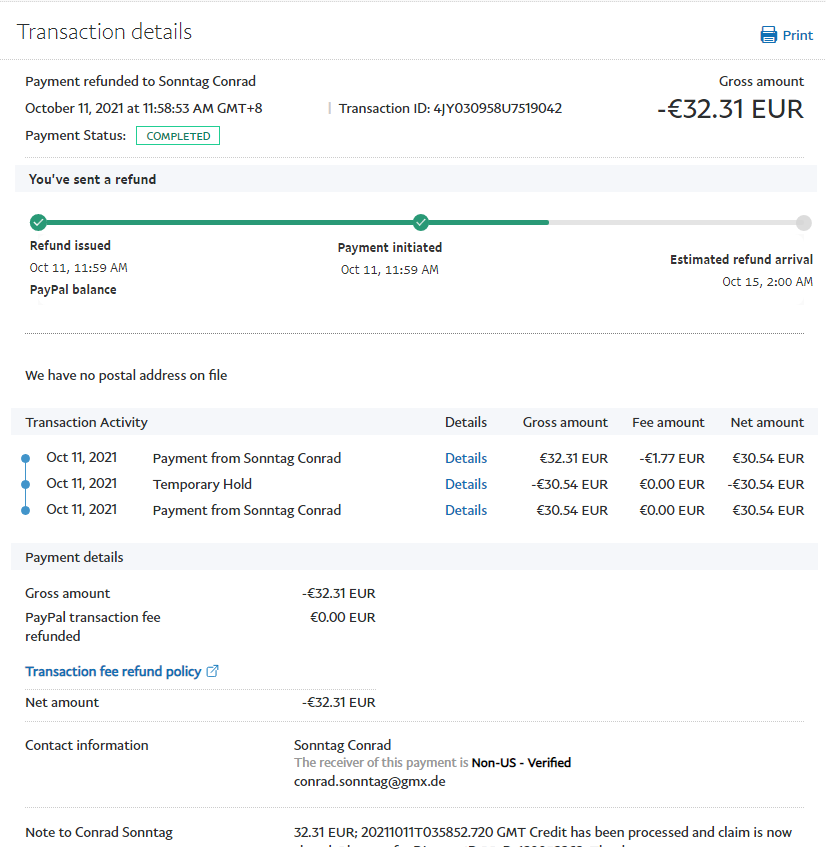Click the Refund issued green checkmark
826x847 pixels.
(x=38, y=222)
